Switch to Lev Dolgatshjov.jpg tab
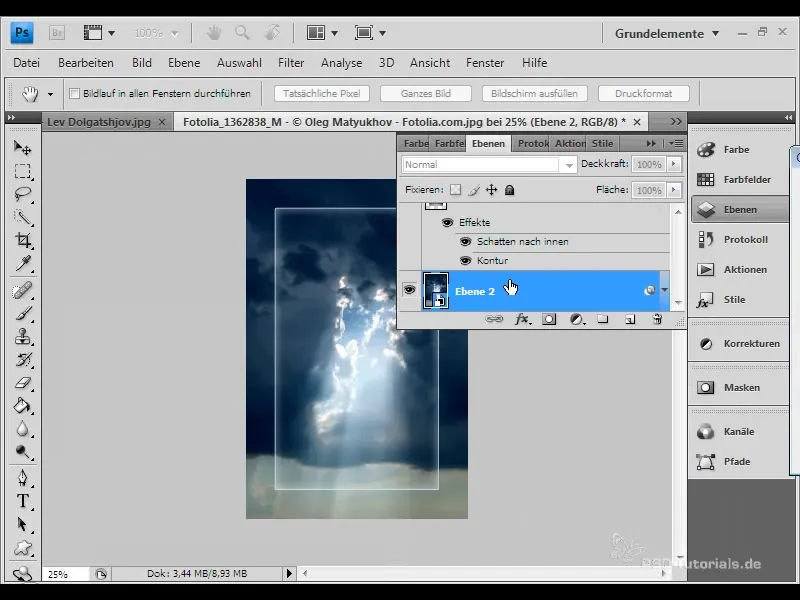 [x=99, y=122]
